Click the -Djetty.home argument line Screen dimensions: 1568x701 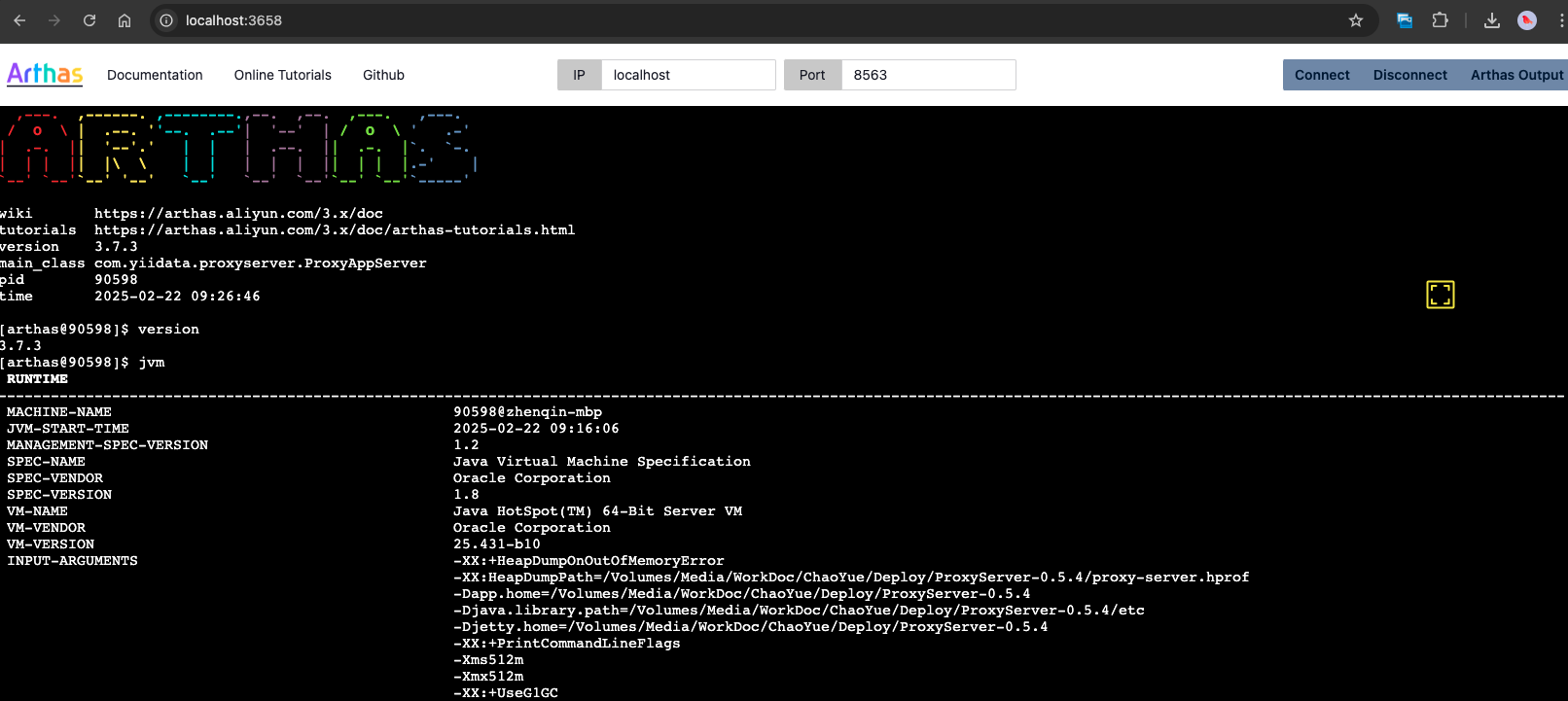click(750, 626)
